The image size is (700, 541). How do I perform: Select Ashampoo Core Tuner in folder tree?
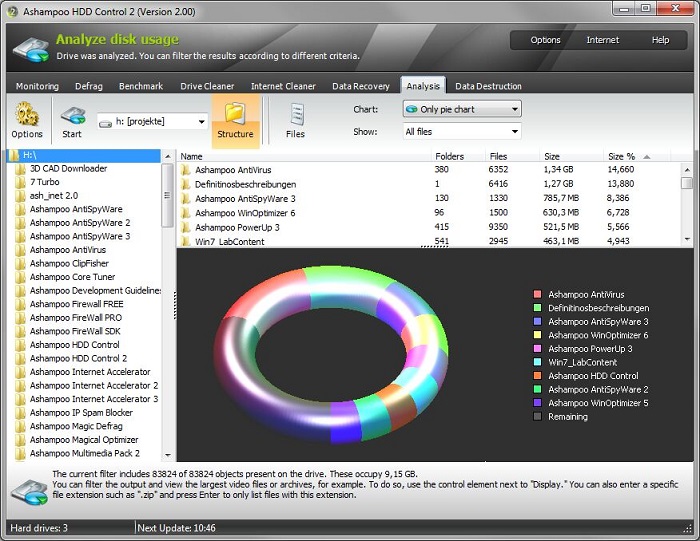click(x=72, y=277)
